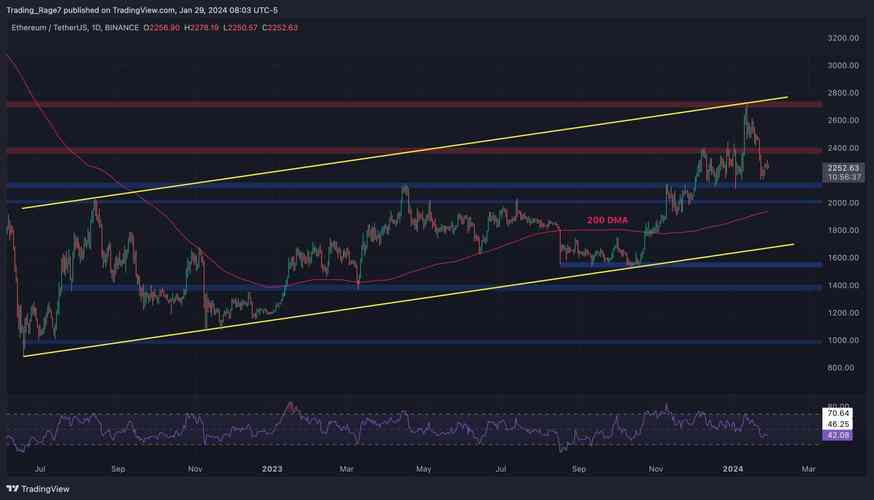Click the 1200.00 price axis label
874x500 pixels.
843,313
